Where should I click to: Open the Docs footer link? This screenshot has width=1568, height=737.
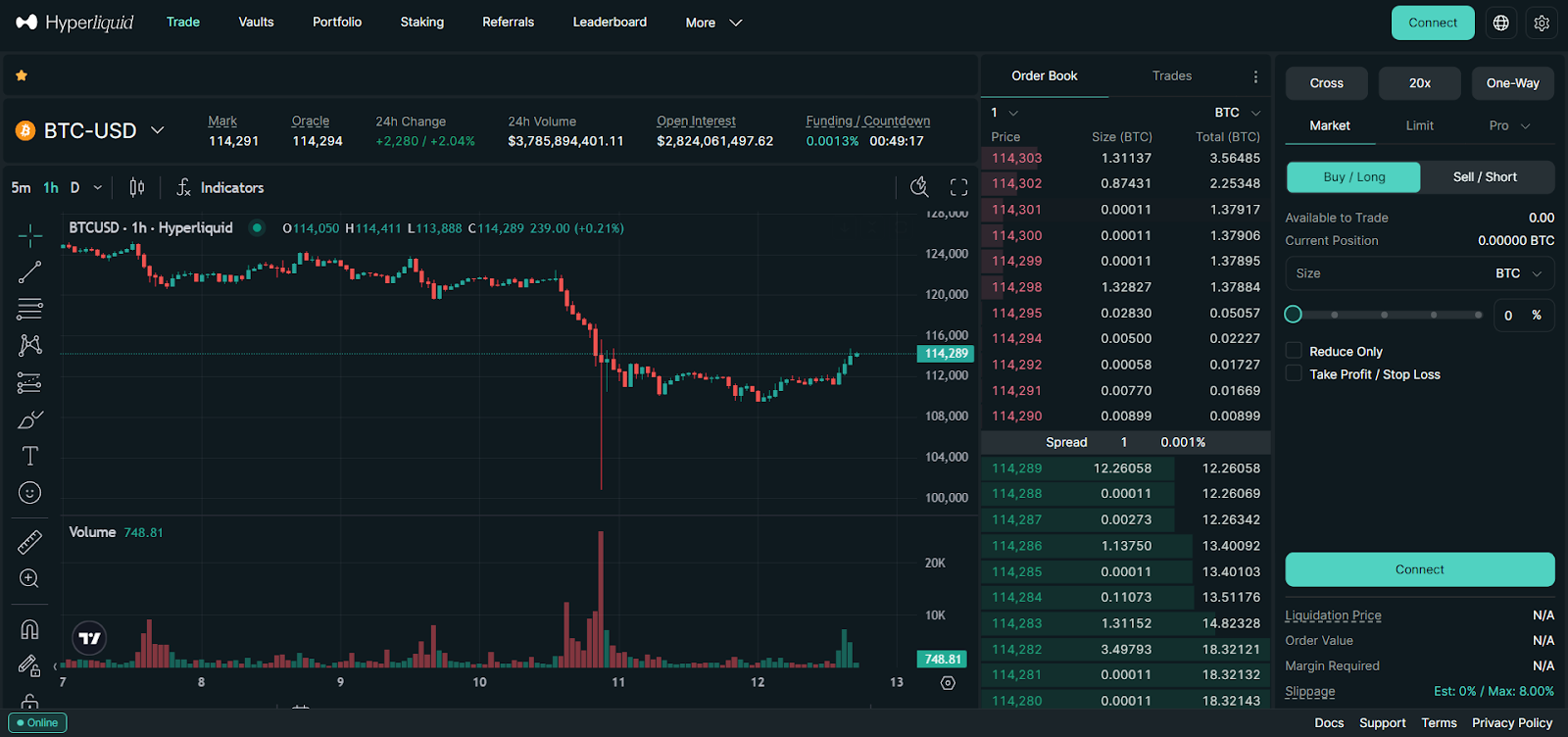(1329, 722)
